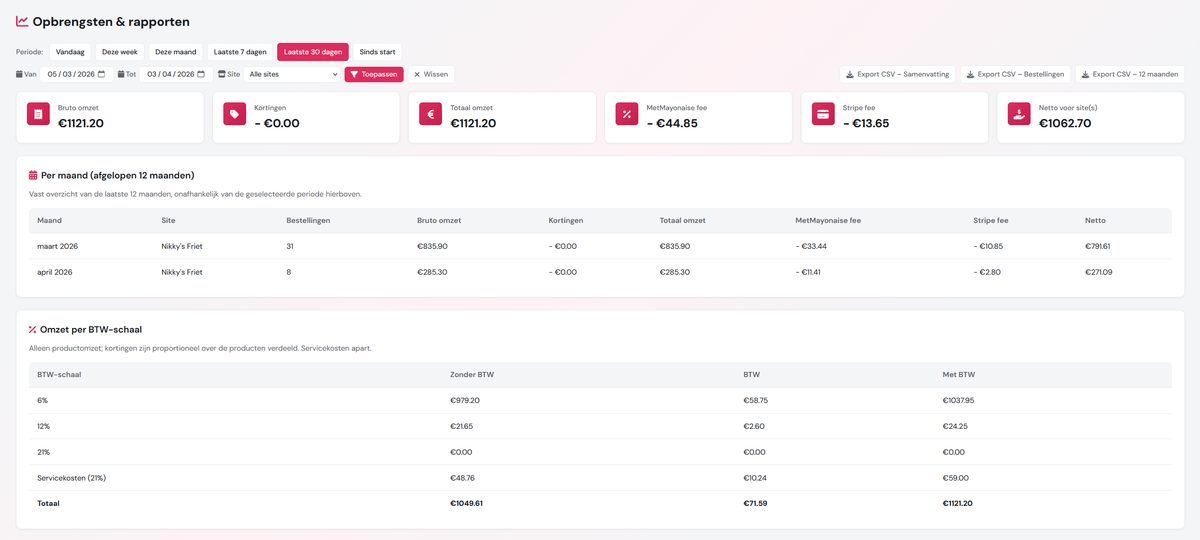
Task: Select the Laatste 7 dagen period
Action: click(240, 52)
